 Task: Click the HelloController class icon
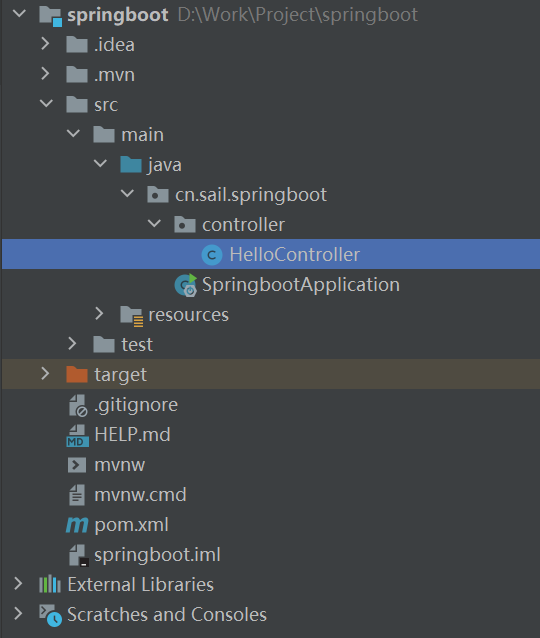212,255
